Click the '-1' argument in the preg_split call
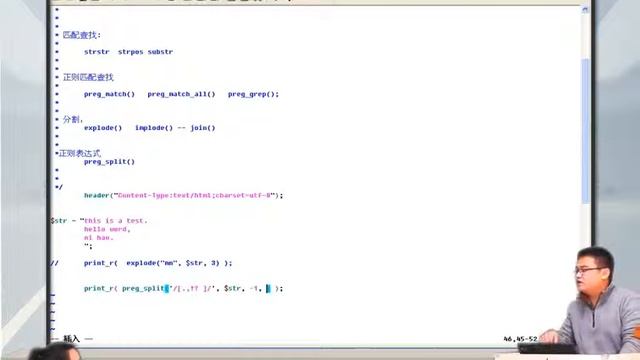Image resolution: width=640 pixels, height=360 pixels. 254,289
